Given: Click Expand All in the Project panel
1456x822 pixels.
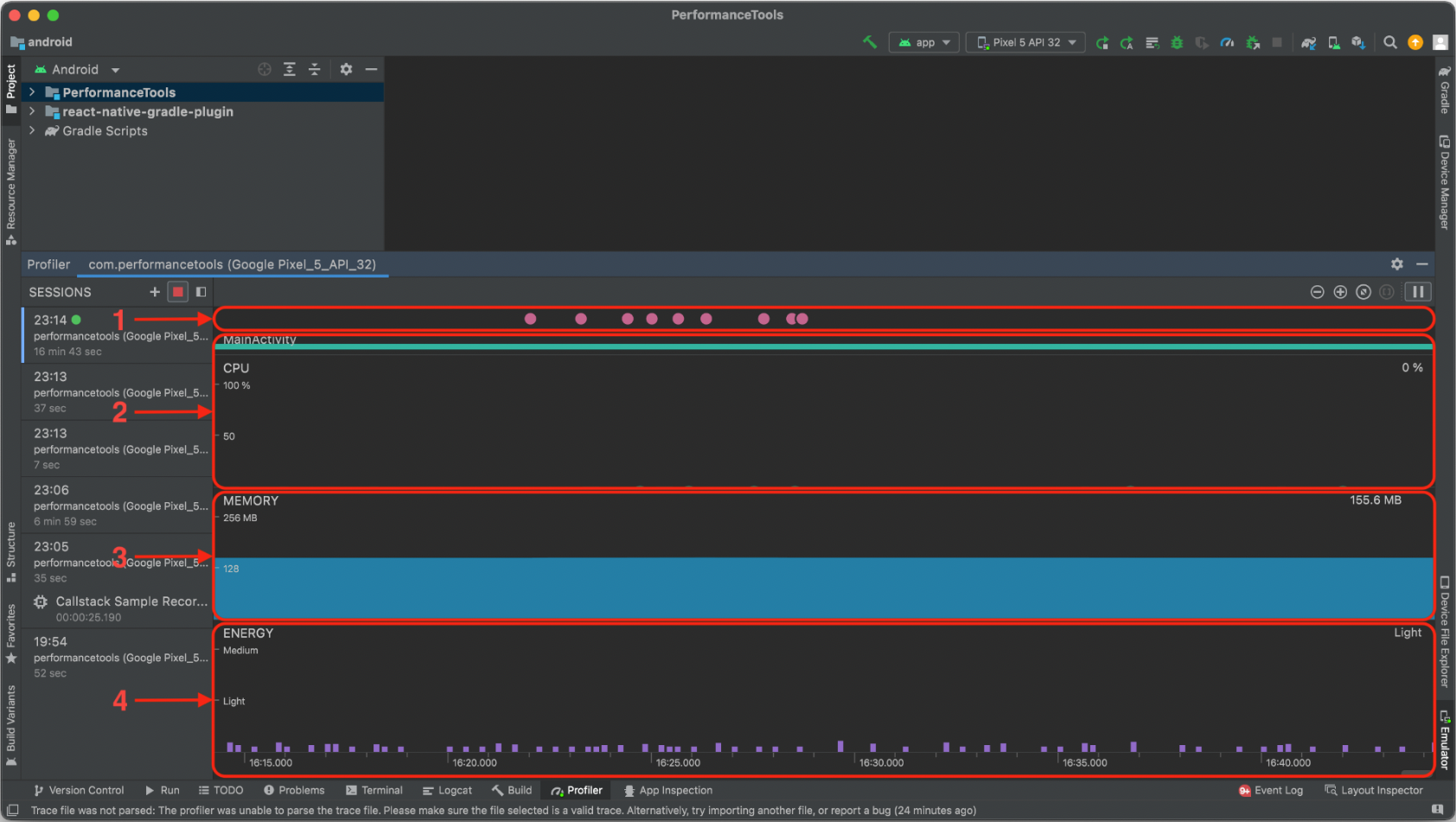Looking at the screenshot, I should pos(290,69).
